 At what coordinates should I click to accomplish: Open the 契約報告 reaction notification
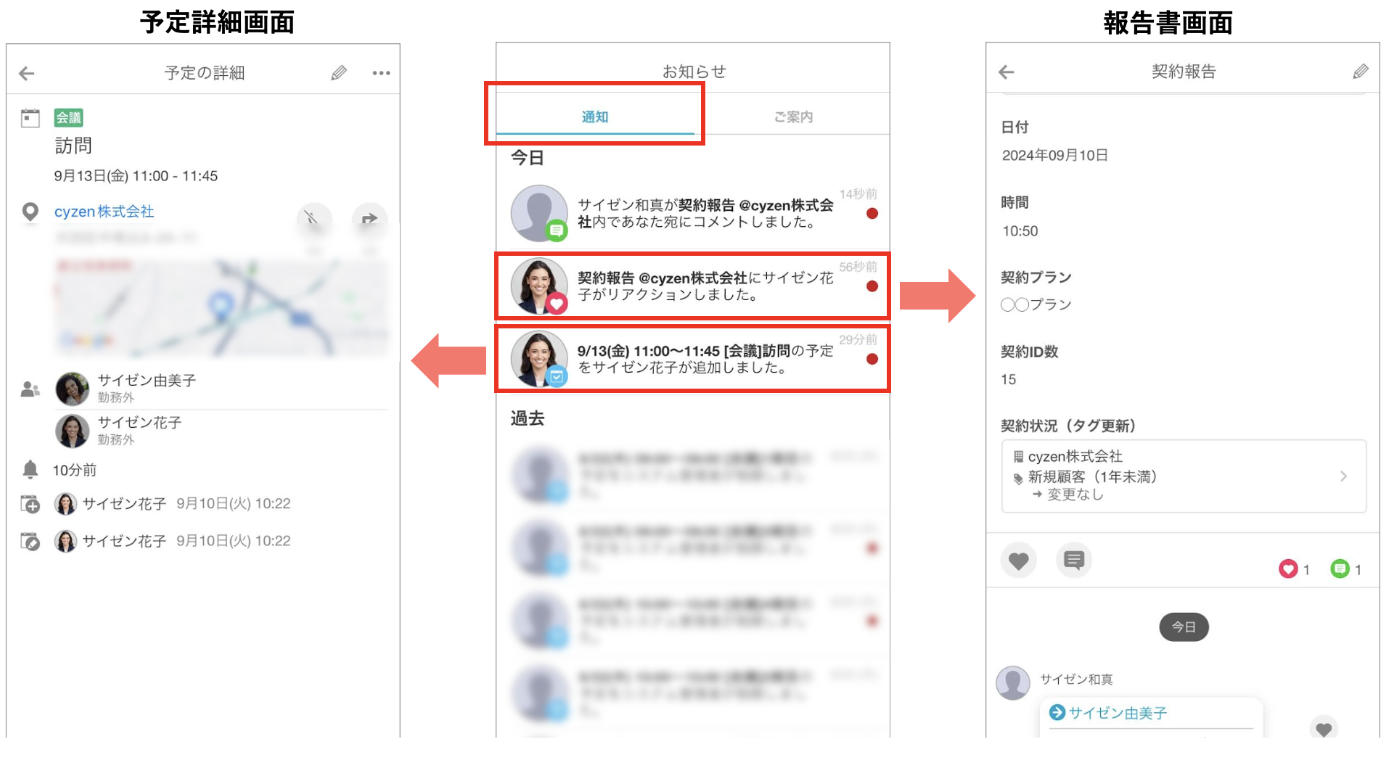tap(693, 286)
